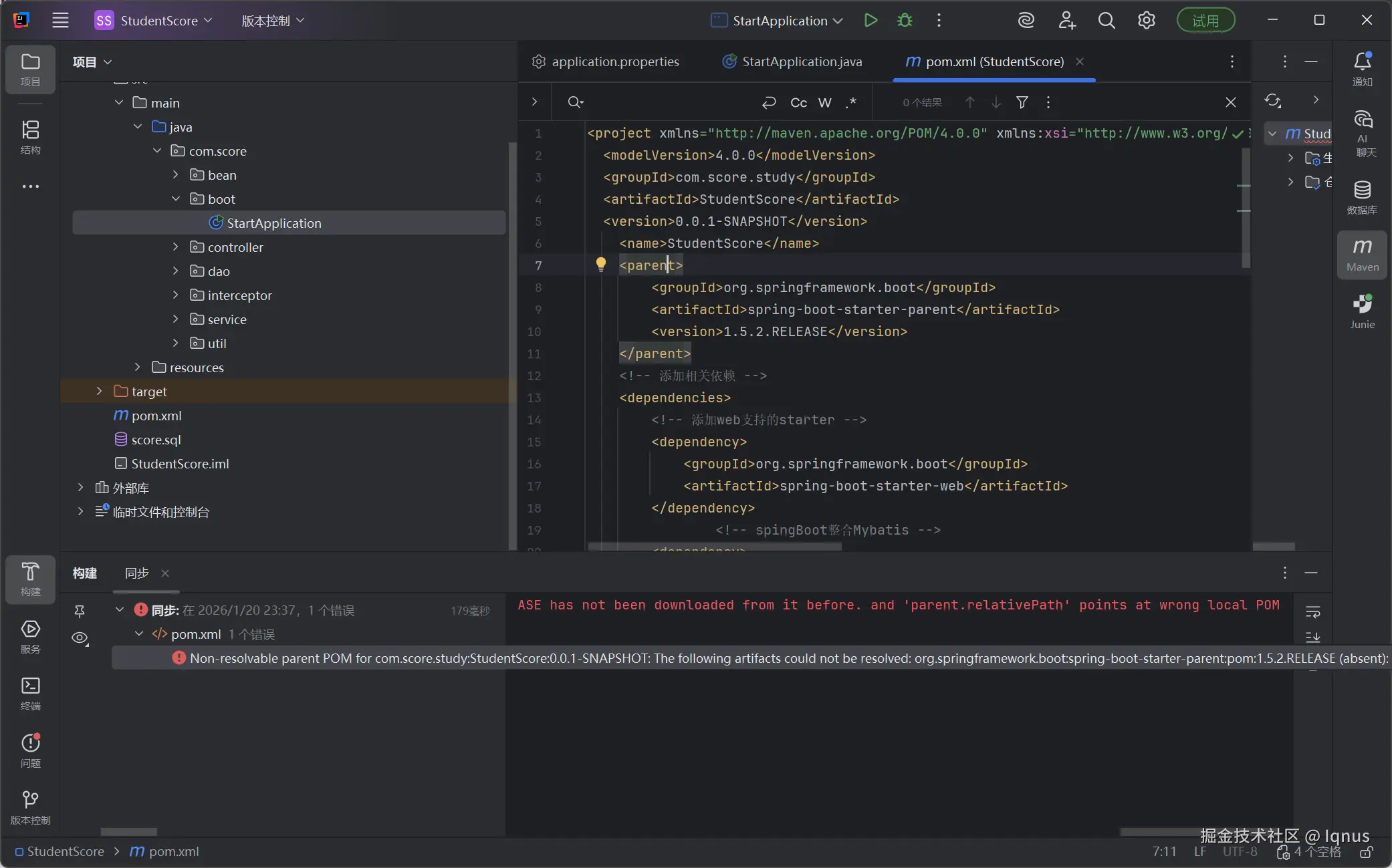1392x868 pixels.
Task: Reload Maven projects with the sync icon
Action: pos(1273,101)
